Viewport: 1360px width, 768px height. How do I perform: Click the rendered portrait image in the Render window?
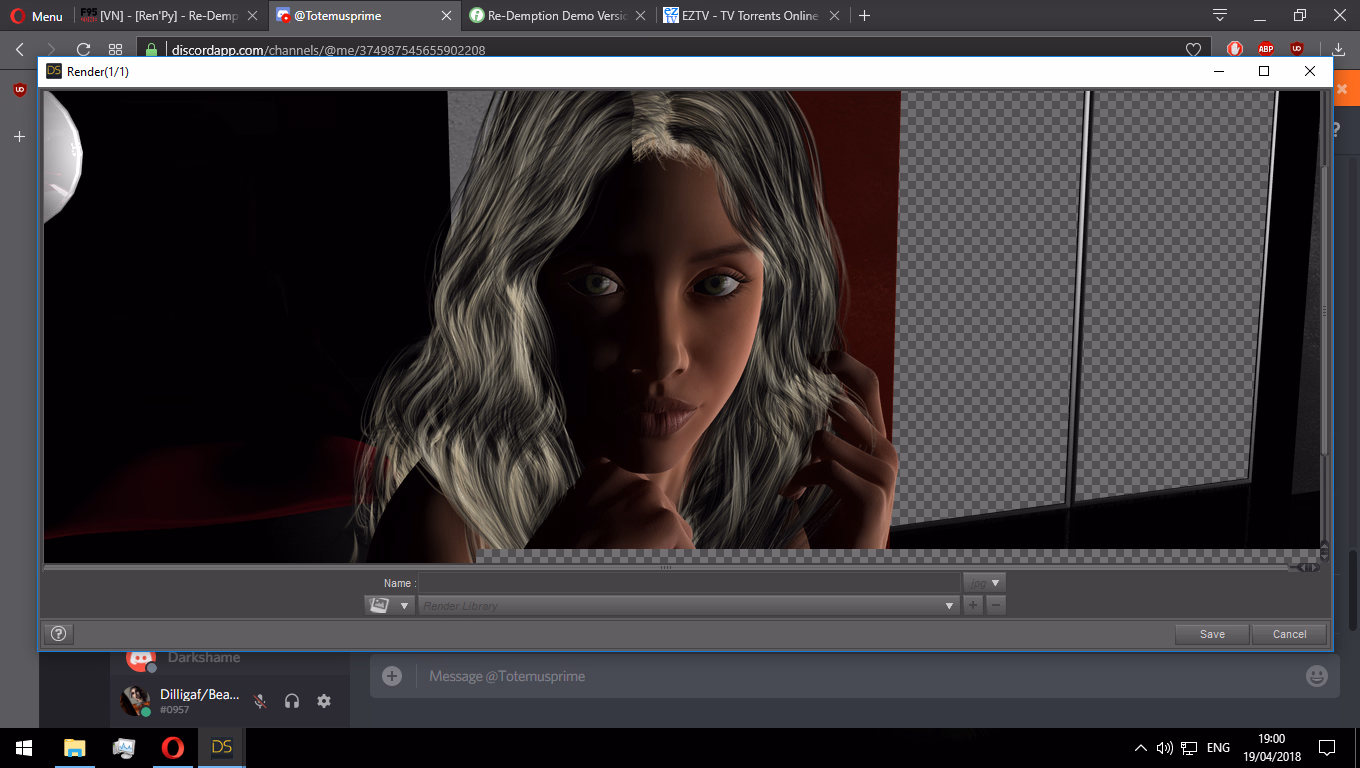[x=682, y=327]
